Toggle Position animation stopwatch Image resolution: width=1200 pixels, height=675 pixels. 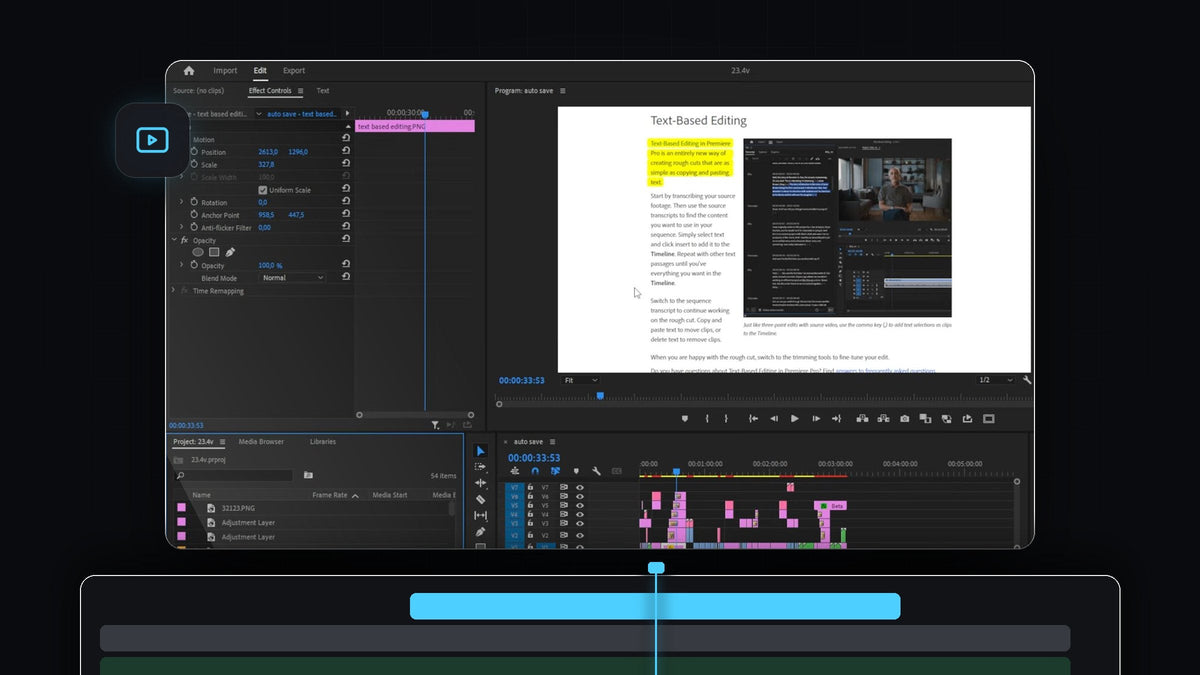[x=194, y=152]
